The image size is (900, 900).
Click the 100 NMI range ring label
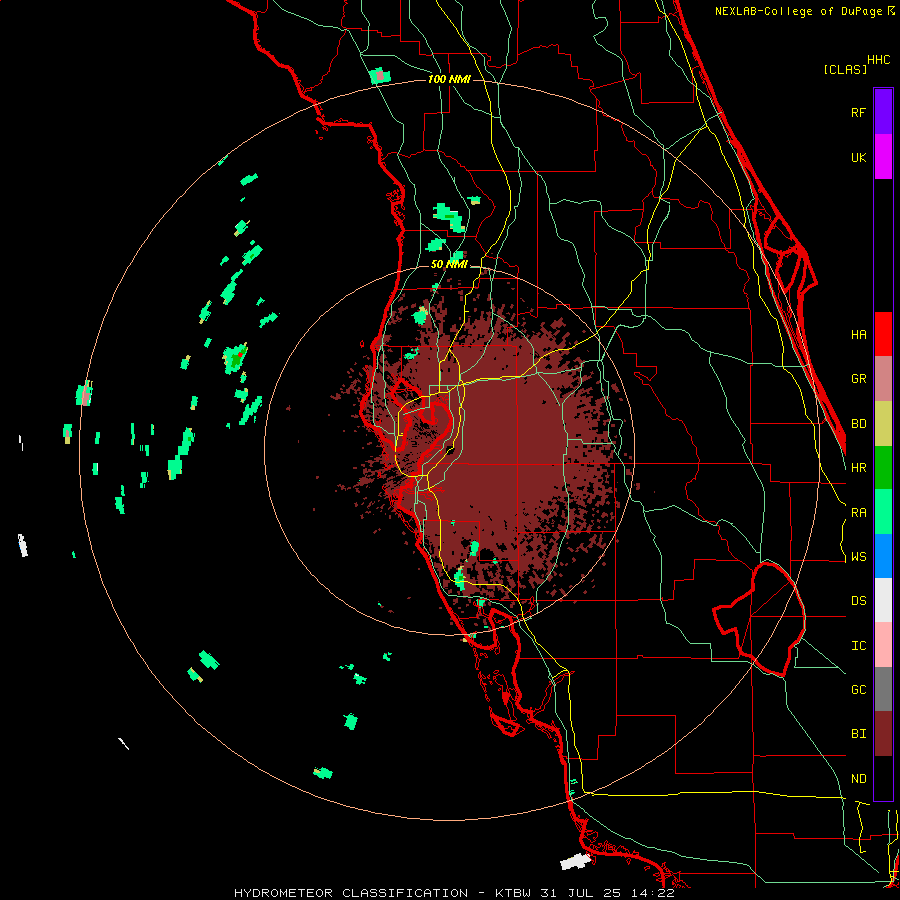[x=449, y=79]
